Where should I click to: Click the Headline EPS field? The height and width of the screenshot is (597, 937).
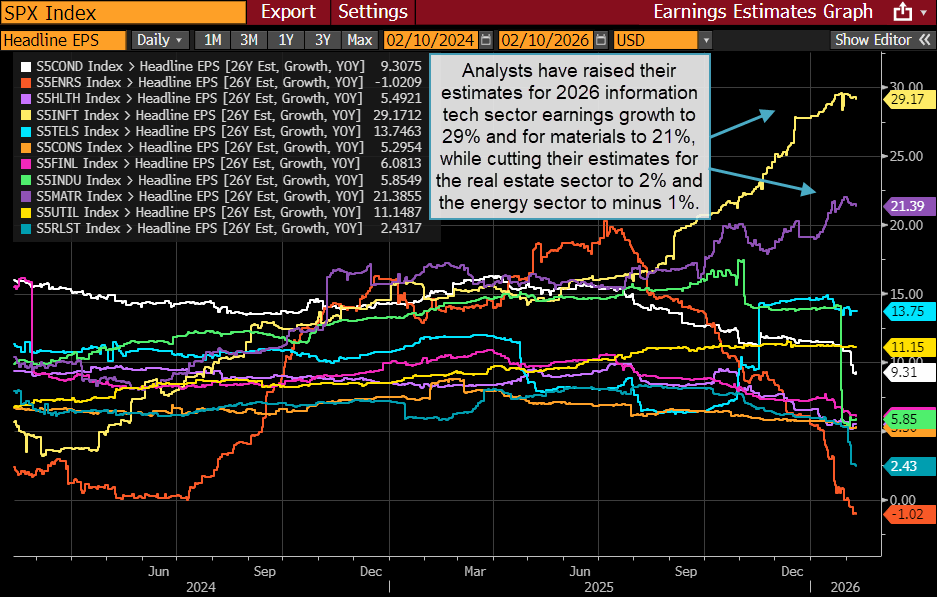pyautogui.click(x=62, y=40)
